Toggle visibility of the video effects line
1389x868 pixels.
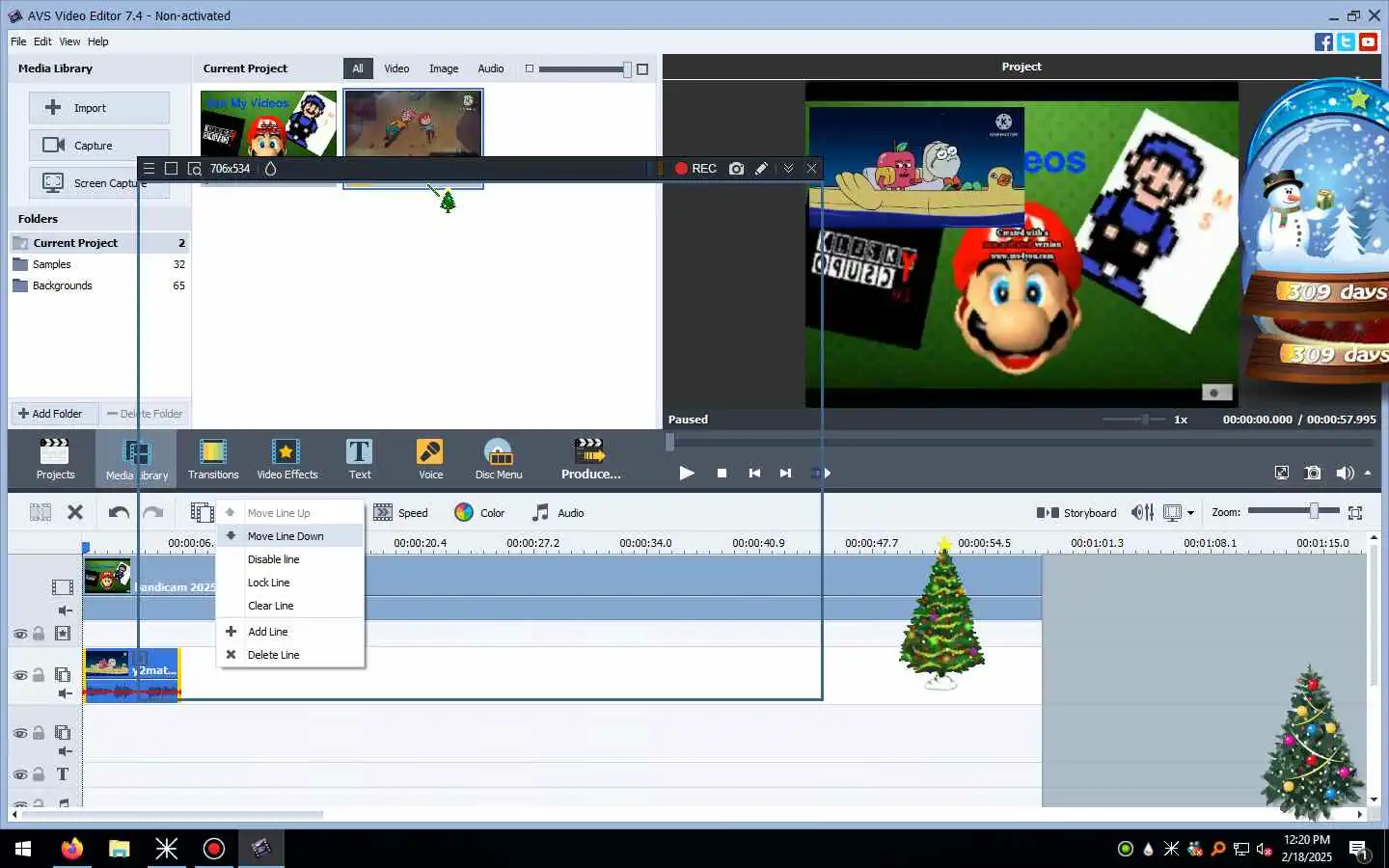tap(19, 634)
